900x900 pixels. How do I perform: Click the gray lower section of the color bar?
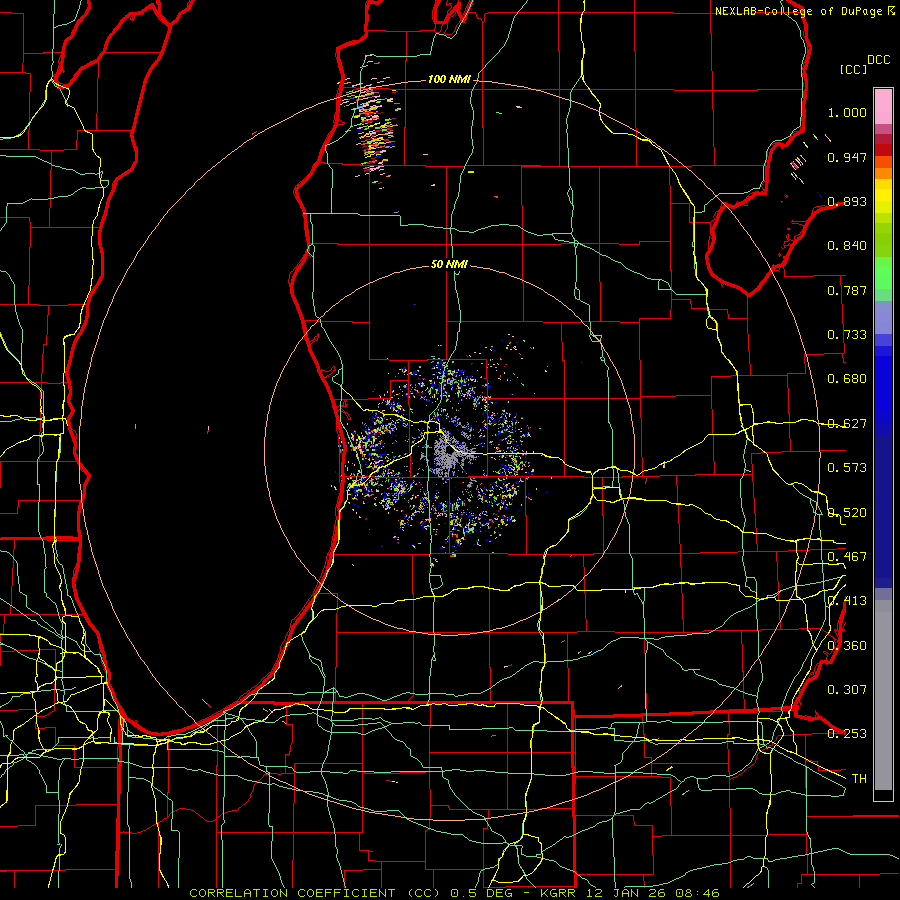(883, 695)
